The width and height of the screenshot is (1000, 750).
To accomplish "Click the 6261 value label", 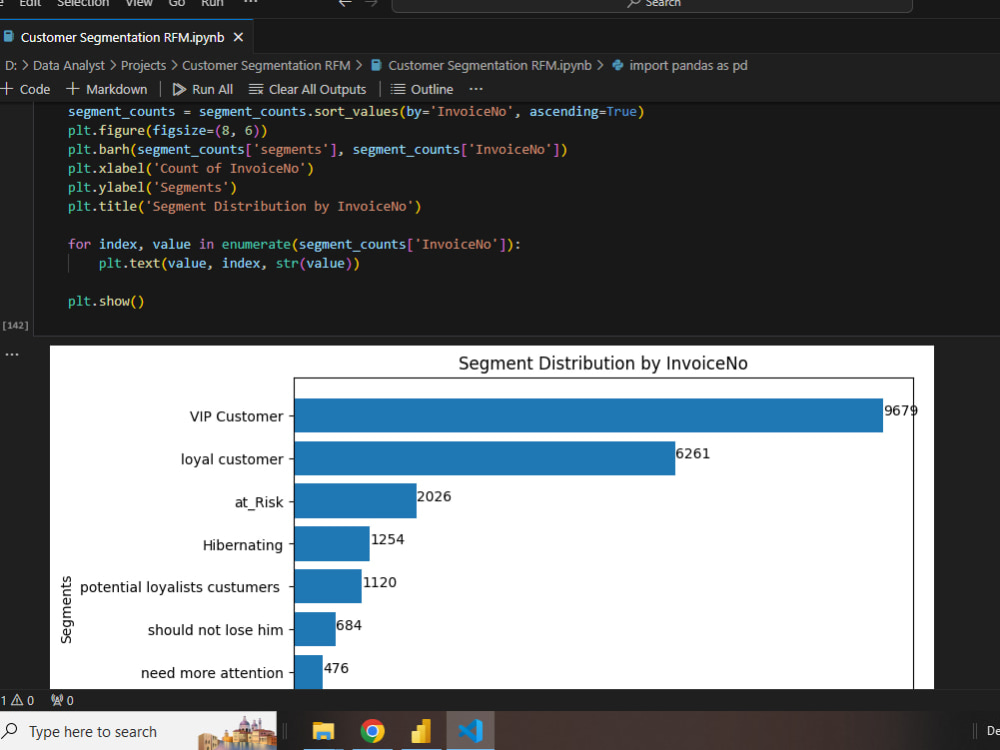I will pos(693,453).
